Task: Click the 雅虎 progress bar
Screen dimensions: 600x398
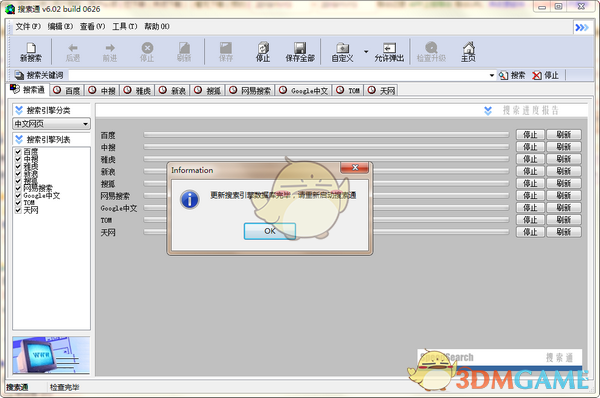Action: pos(326,159)
